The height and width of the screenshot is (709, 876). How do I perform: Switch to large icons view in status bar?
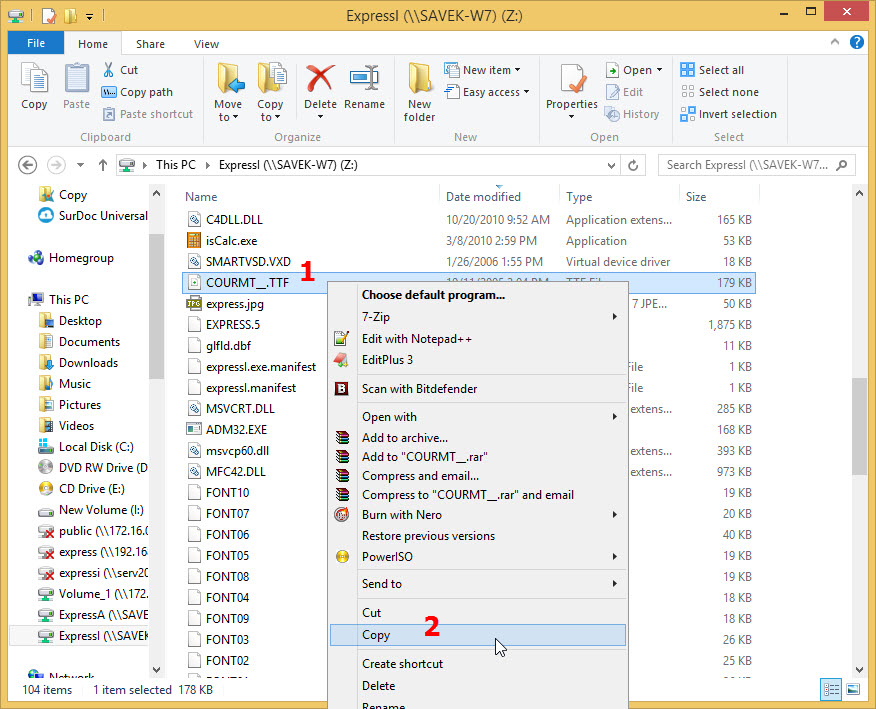pyautogui.click(x=852, y=689)
